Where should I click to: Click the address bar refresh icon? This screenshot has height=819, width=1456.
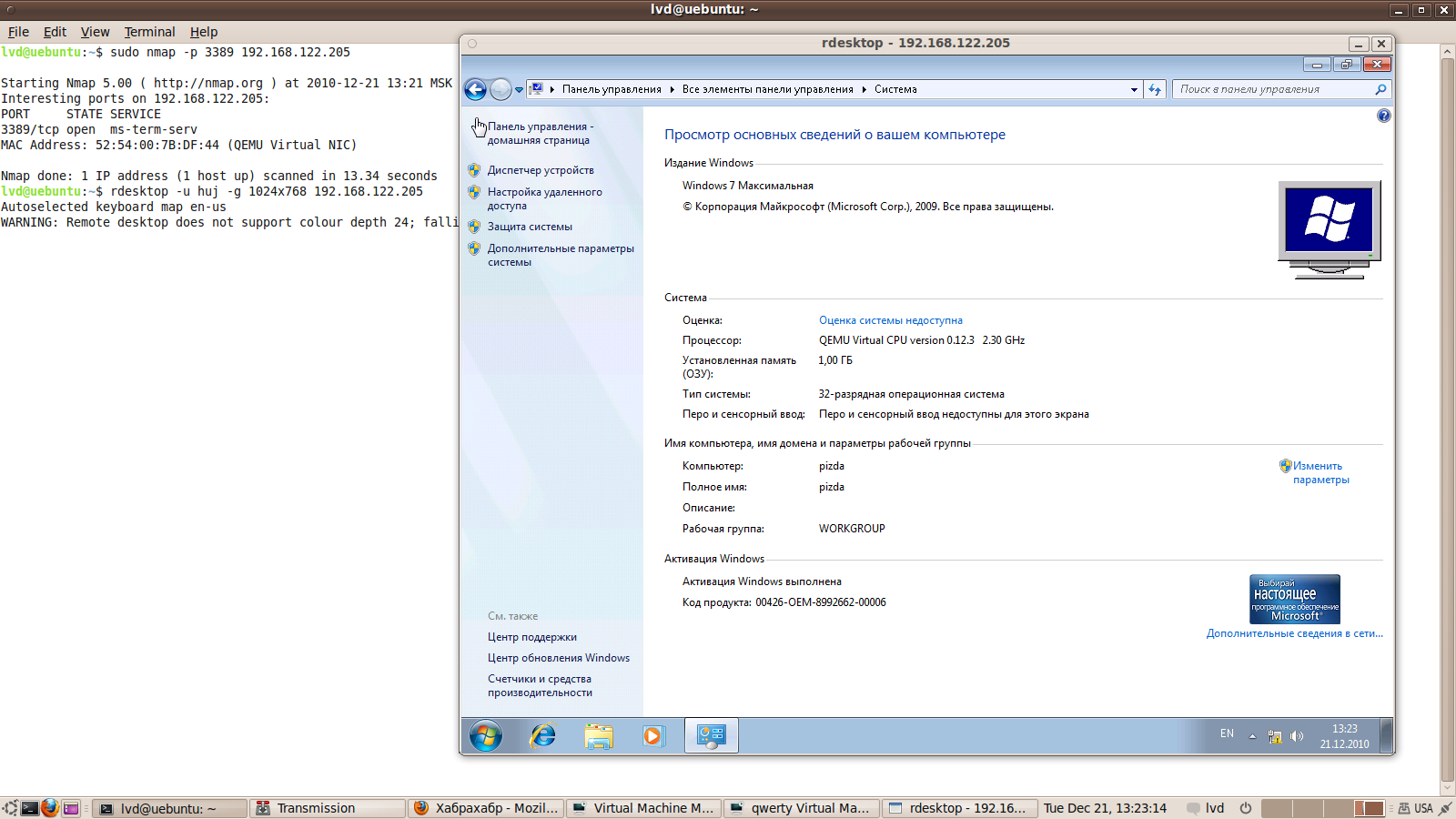(1155, 89)
